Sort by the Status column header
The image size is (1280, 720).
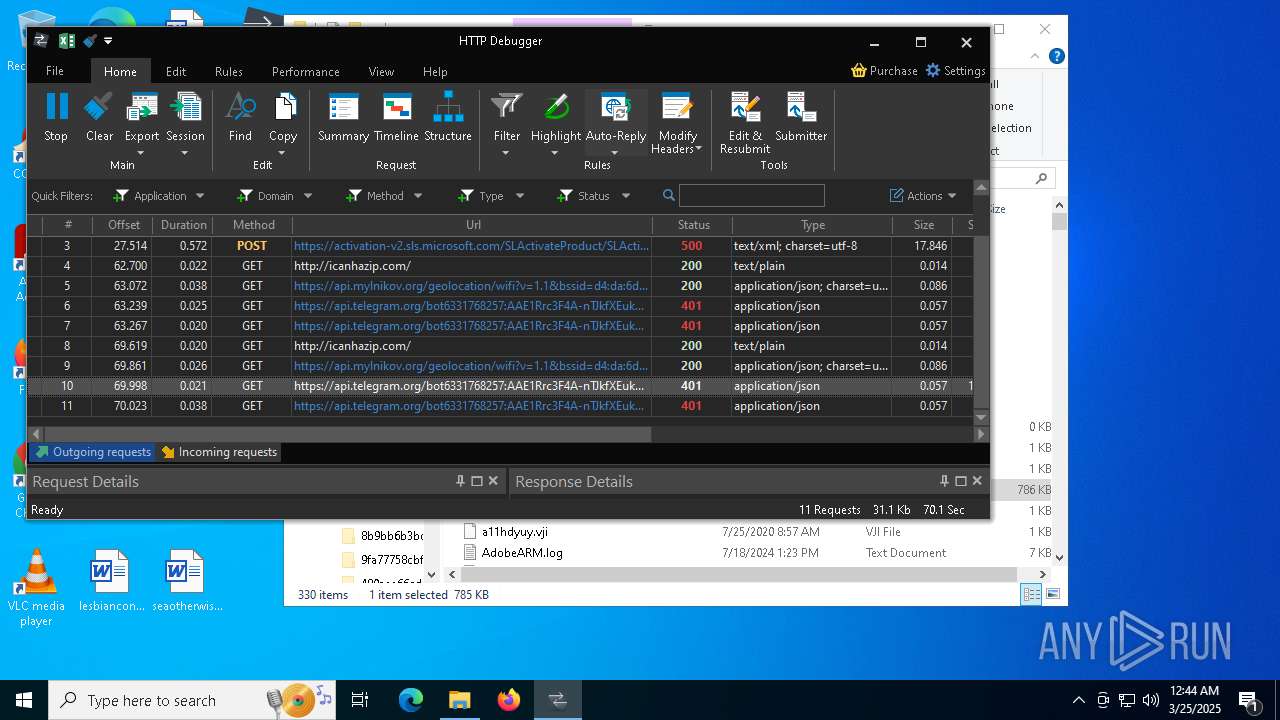pos(693,225)
